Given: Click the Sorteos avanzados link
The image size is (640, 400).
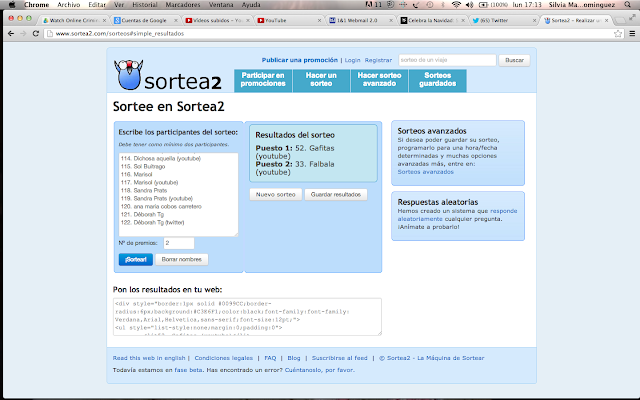Looking at the screenshot, I should (x=425, y=172).
